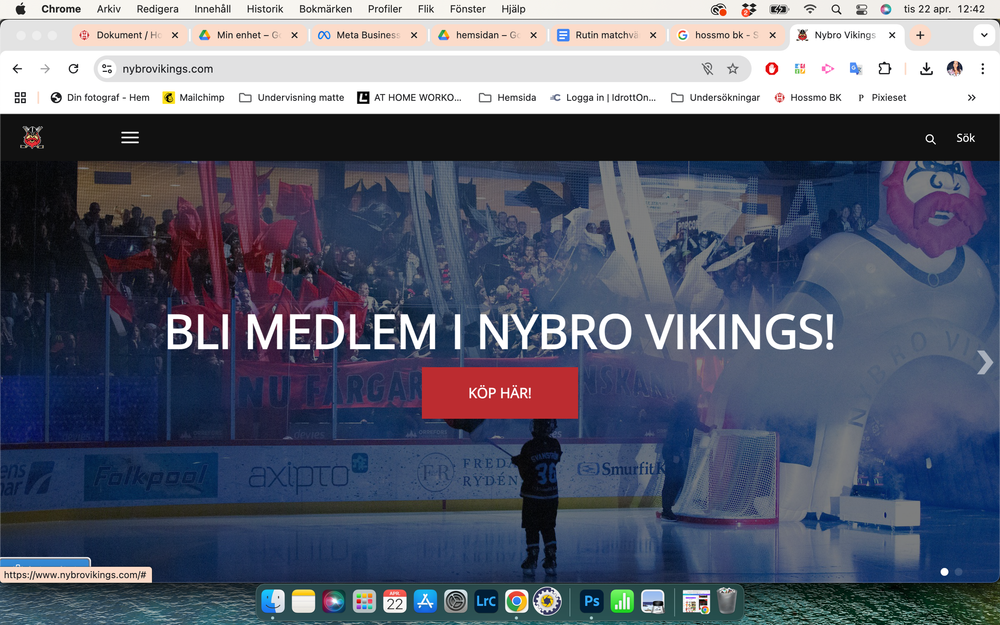Open Undervisning matte bookmarks folder
Screen dimensions: 1000x625
(x=291, y=98)
